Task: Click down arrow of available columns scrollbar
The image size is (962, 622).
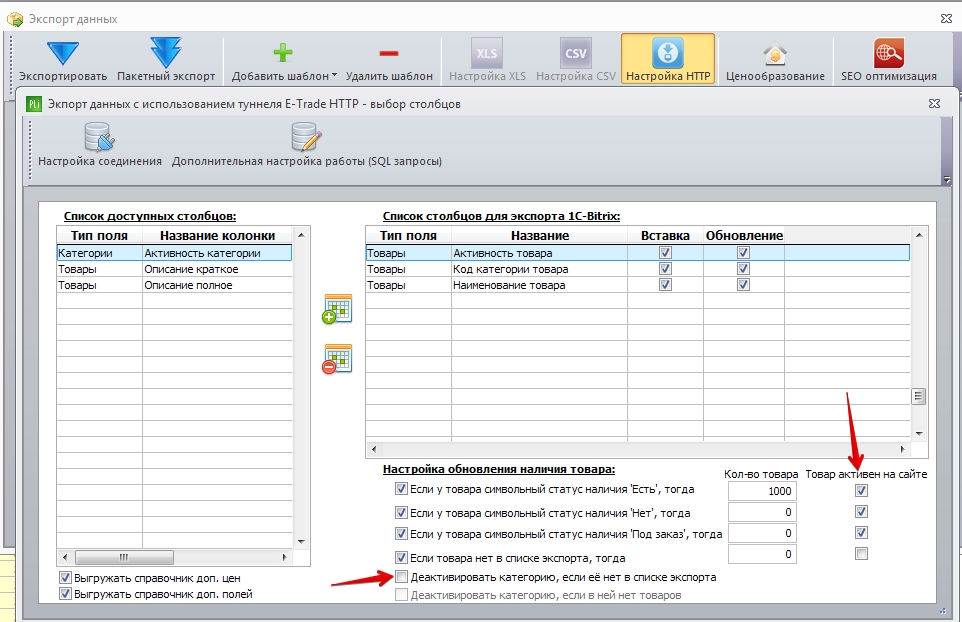Action: (301, 542)
